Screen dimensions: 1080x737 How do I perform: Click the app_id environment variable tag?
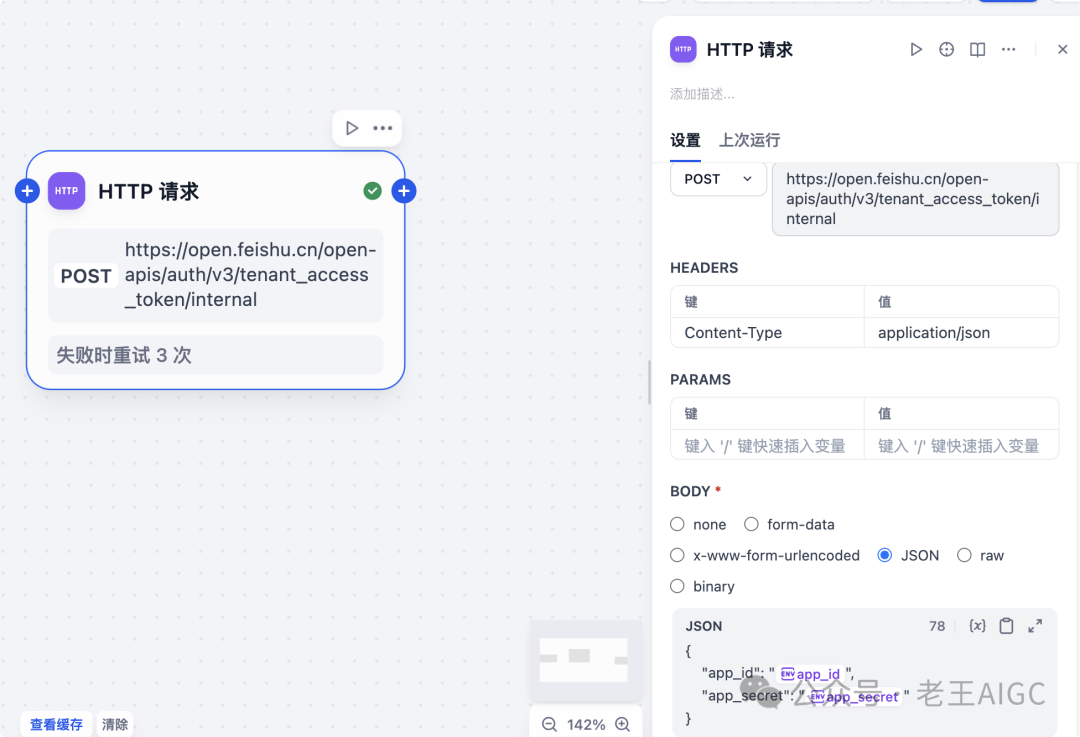(811, 674)
